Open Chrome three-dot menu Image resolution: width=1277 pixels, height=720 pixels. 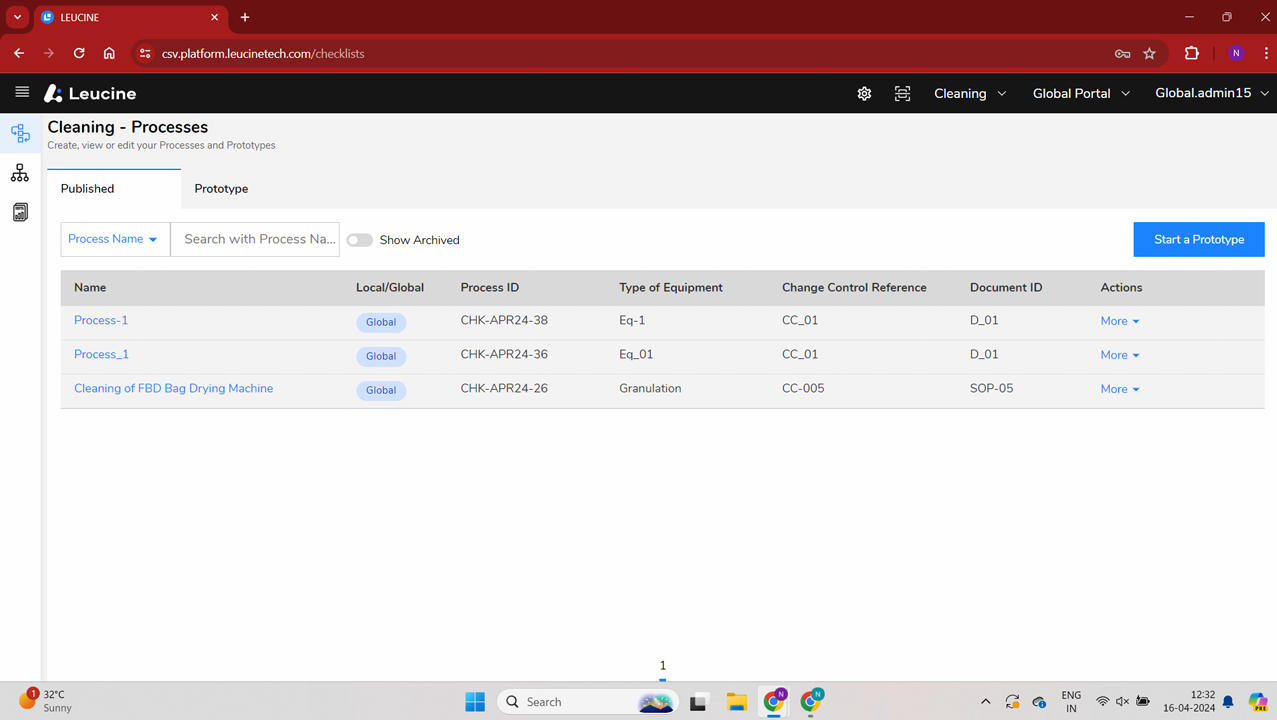(1266, 54)
